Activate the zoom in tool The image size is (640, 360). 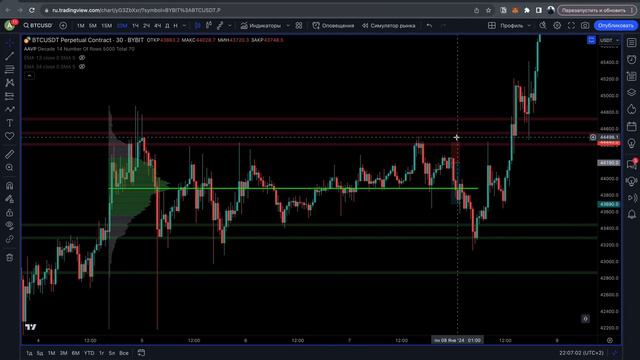point(9,167)
